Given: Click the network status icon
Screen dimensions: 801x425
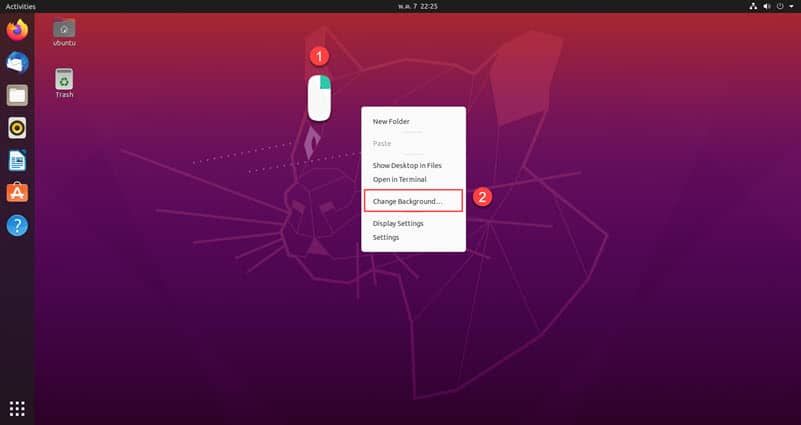Looking at the screenshot, I should tap(753, 6).
